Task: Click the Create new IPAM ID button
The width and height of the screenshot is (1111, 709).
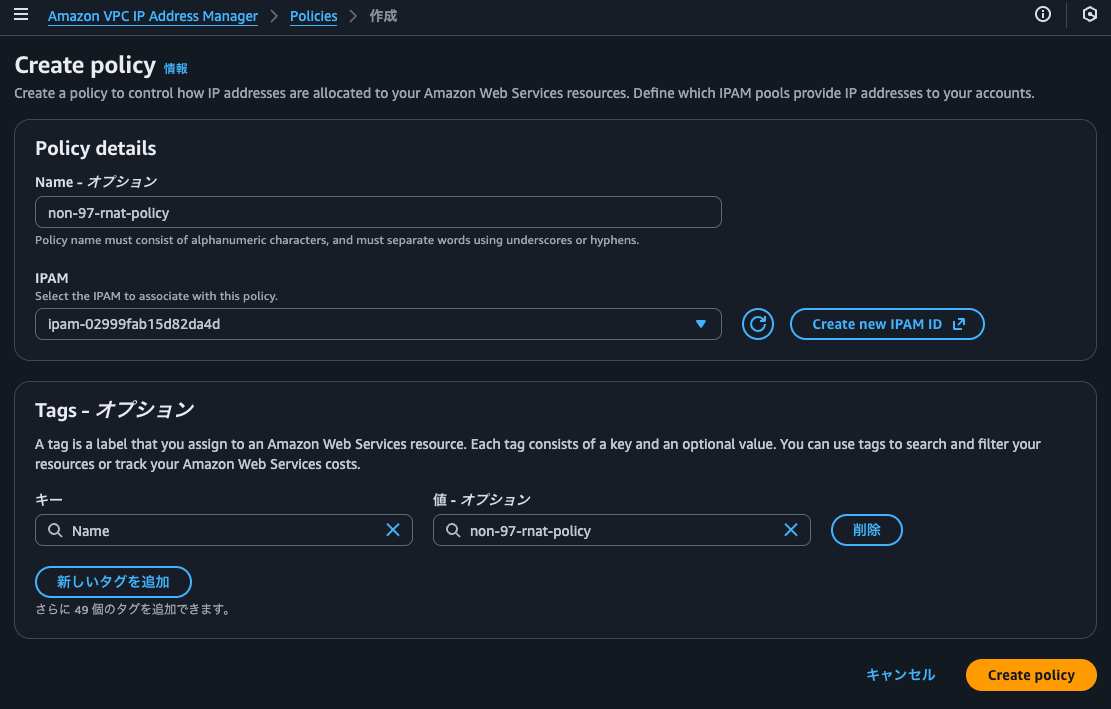Action: 887,324
